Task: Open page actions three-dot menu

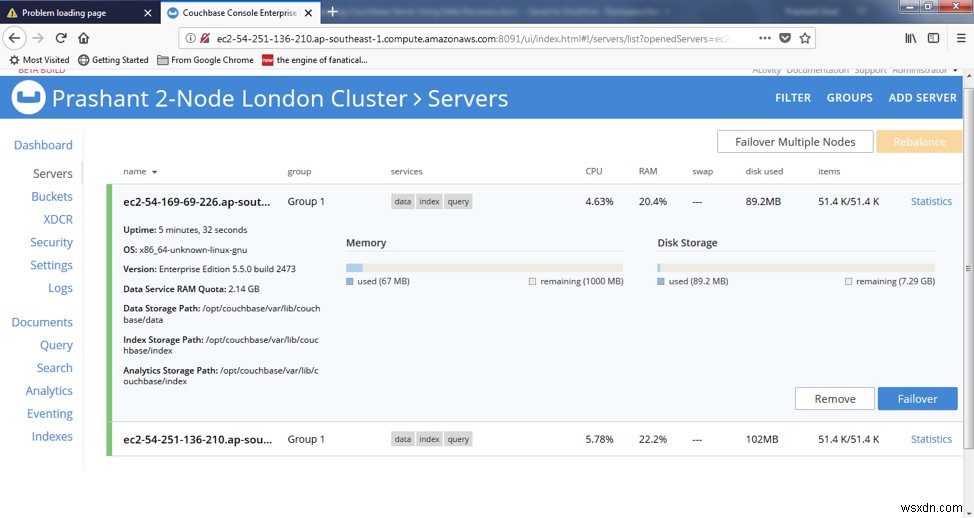Action: click(x=765, y=38)
